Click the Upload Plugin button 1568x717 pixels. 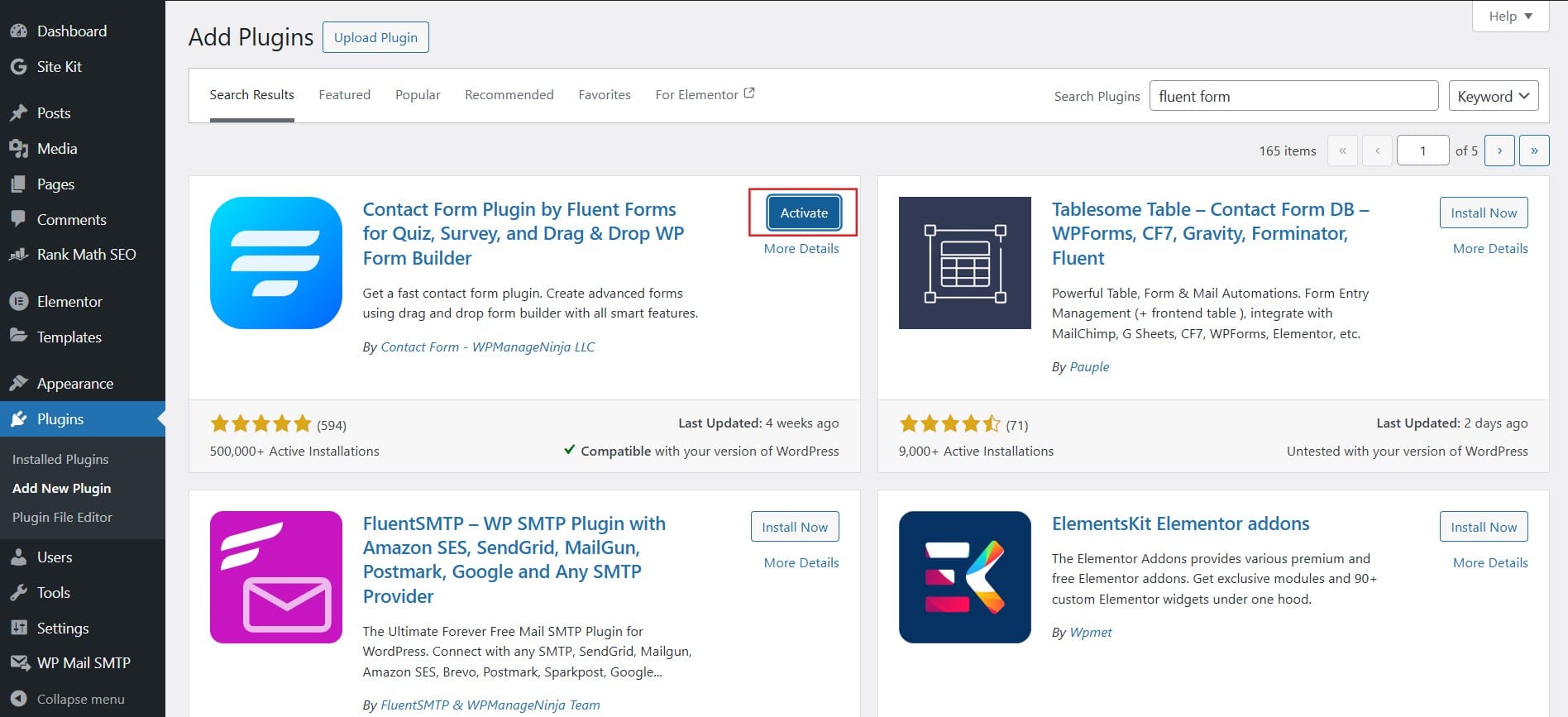[375, 37]
